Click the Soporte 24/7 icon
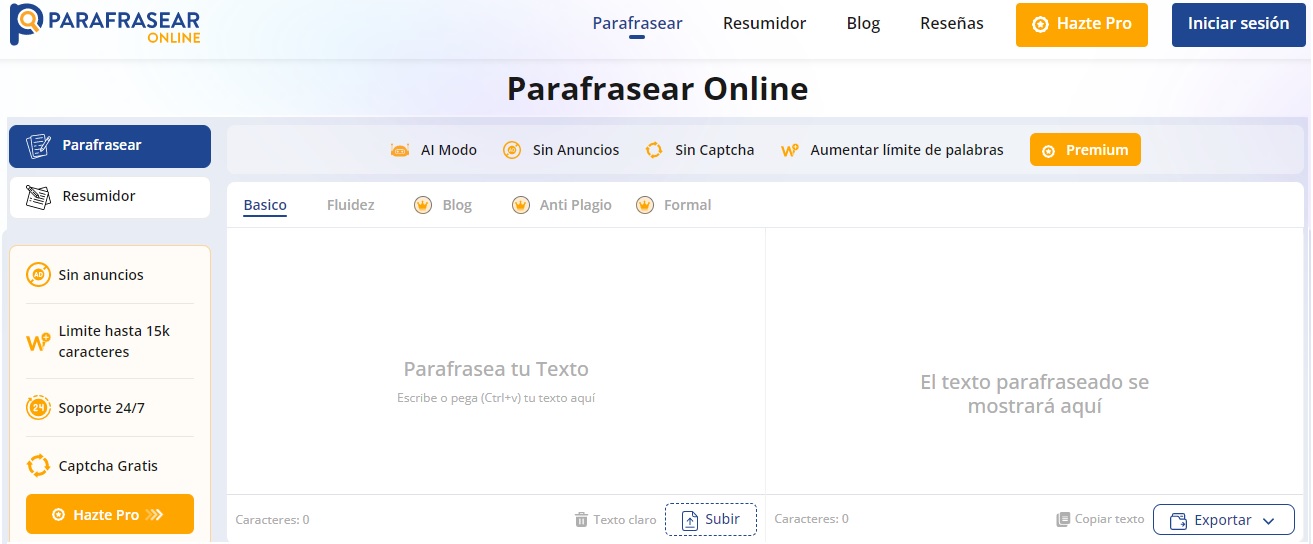1313x544 pixels. 38,408
